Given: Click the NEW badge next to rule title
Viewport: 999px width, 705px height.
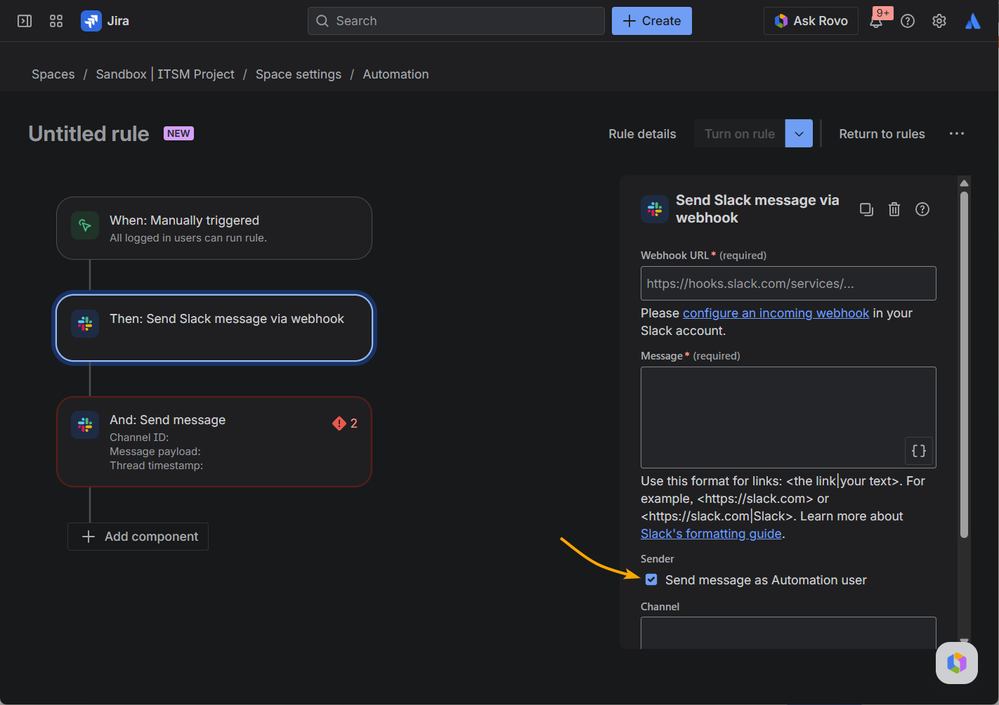Looking at the screenshot, I should coord(178,134).
